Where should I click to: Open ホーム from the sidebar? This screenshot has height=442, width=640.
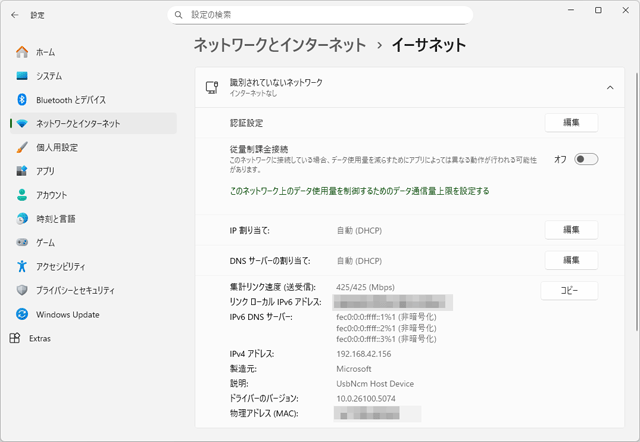point(45,52)
